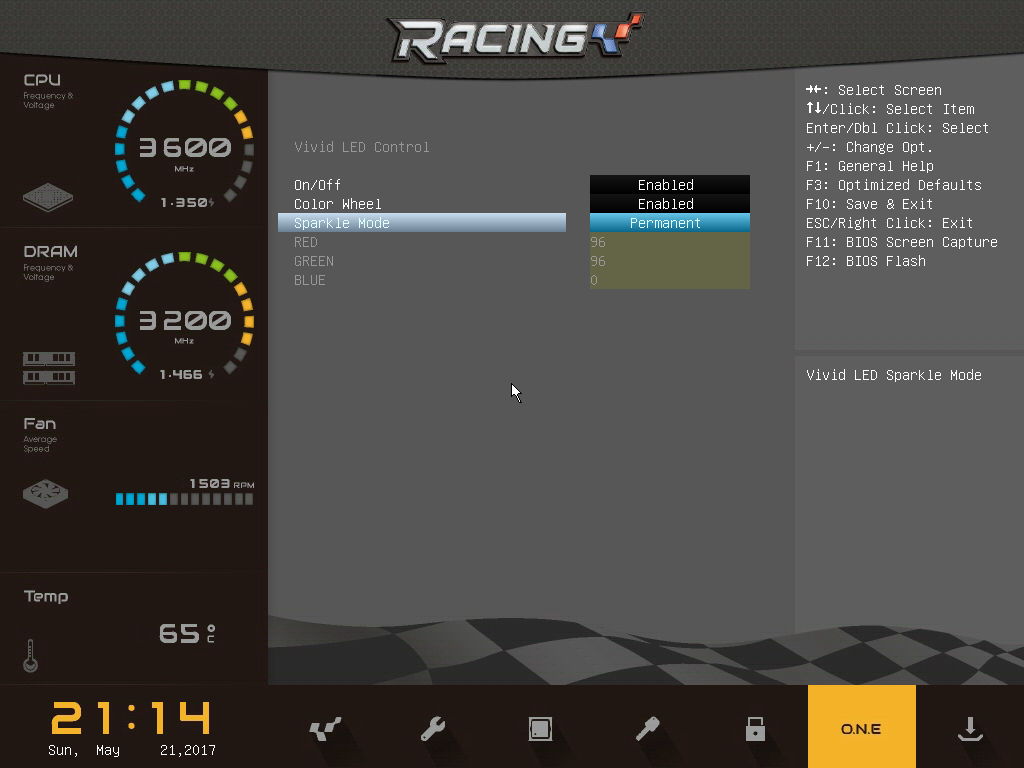Viewport: 1024px width, 768px height.
Task: Click the thermometer icon under Temp
Action: point(31,655)
